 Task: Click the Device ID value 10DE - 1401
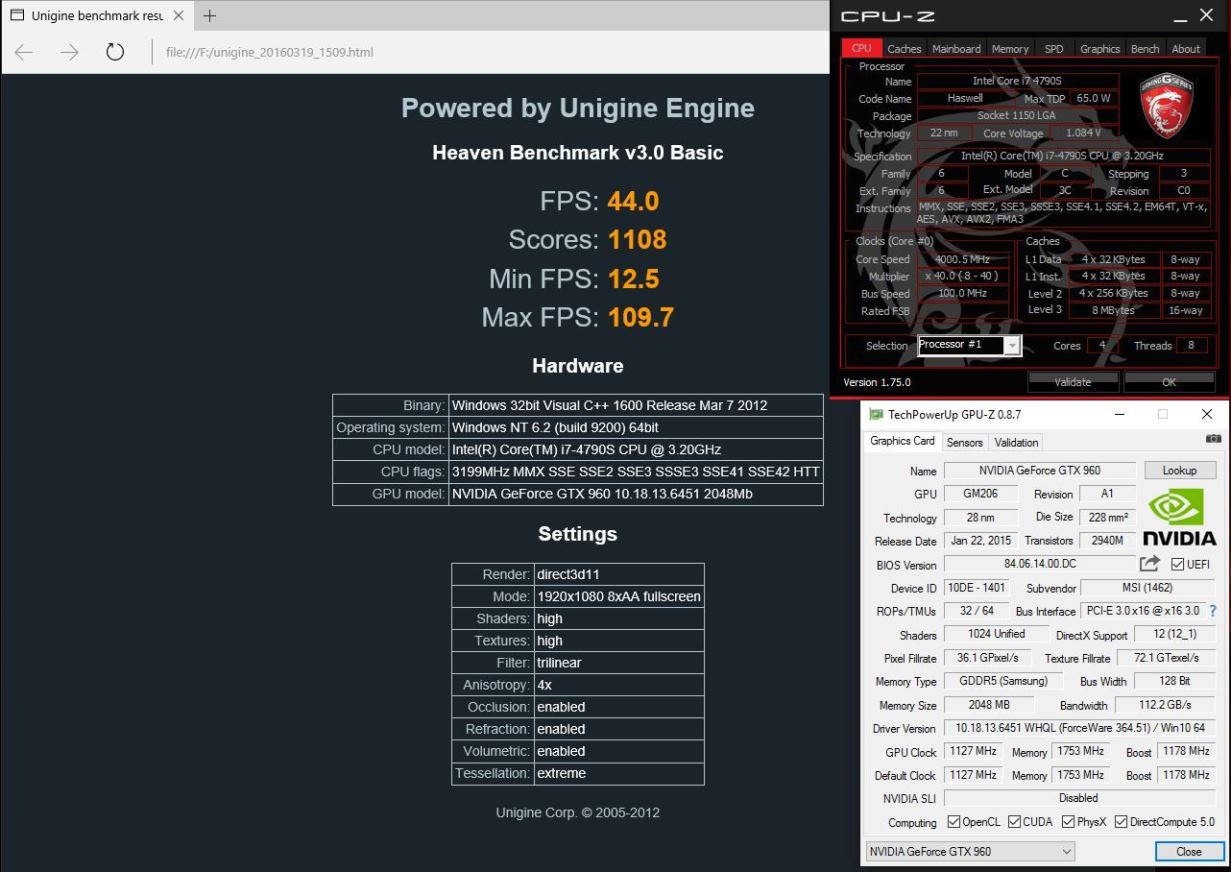977,588
